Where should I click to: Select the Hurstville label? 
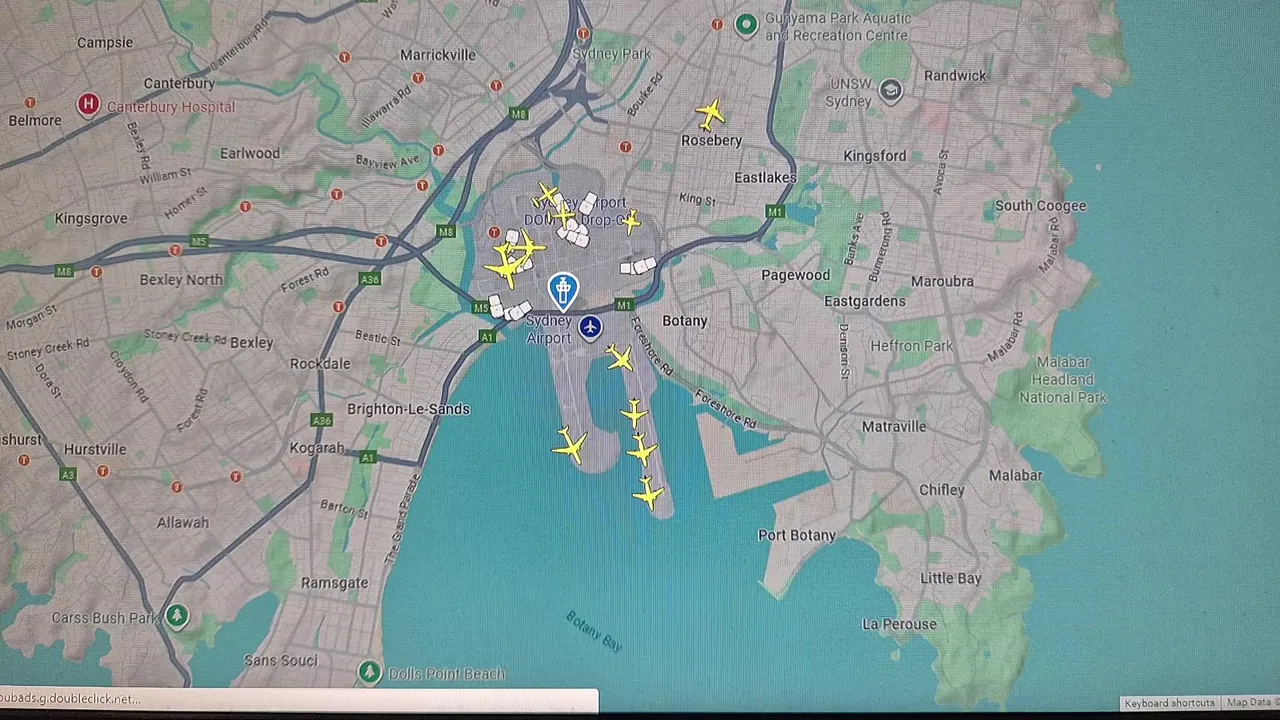click(x=95, y=449)
